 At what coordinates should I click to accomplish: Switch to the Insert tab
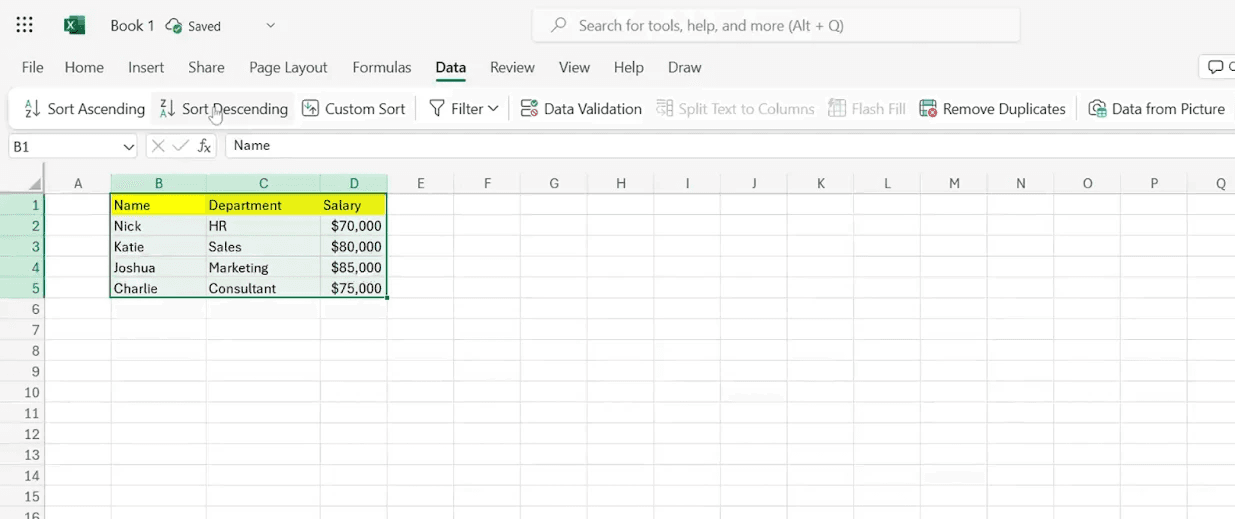click(146, 67)
